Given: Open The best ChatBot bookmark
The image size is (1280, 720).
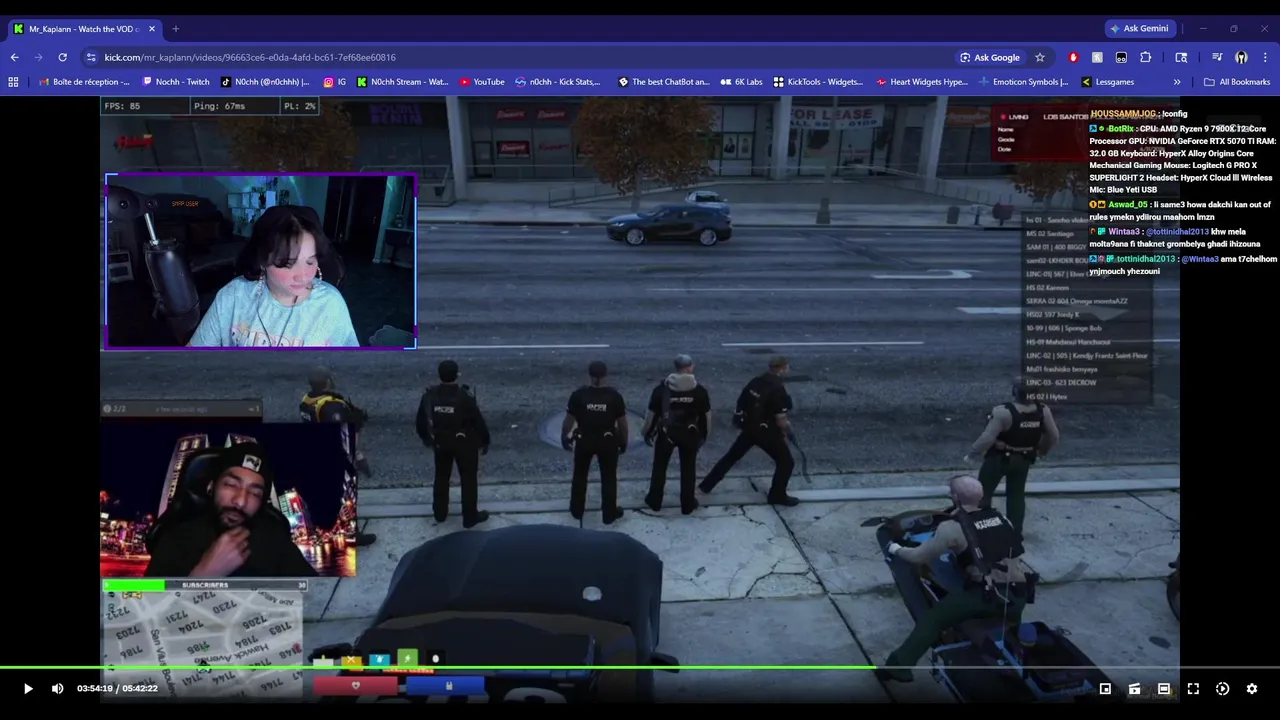Looking at the screenshot, I should pyautogui.click(x=663, y=82).
